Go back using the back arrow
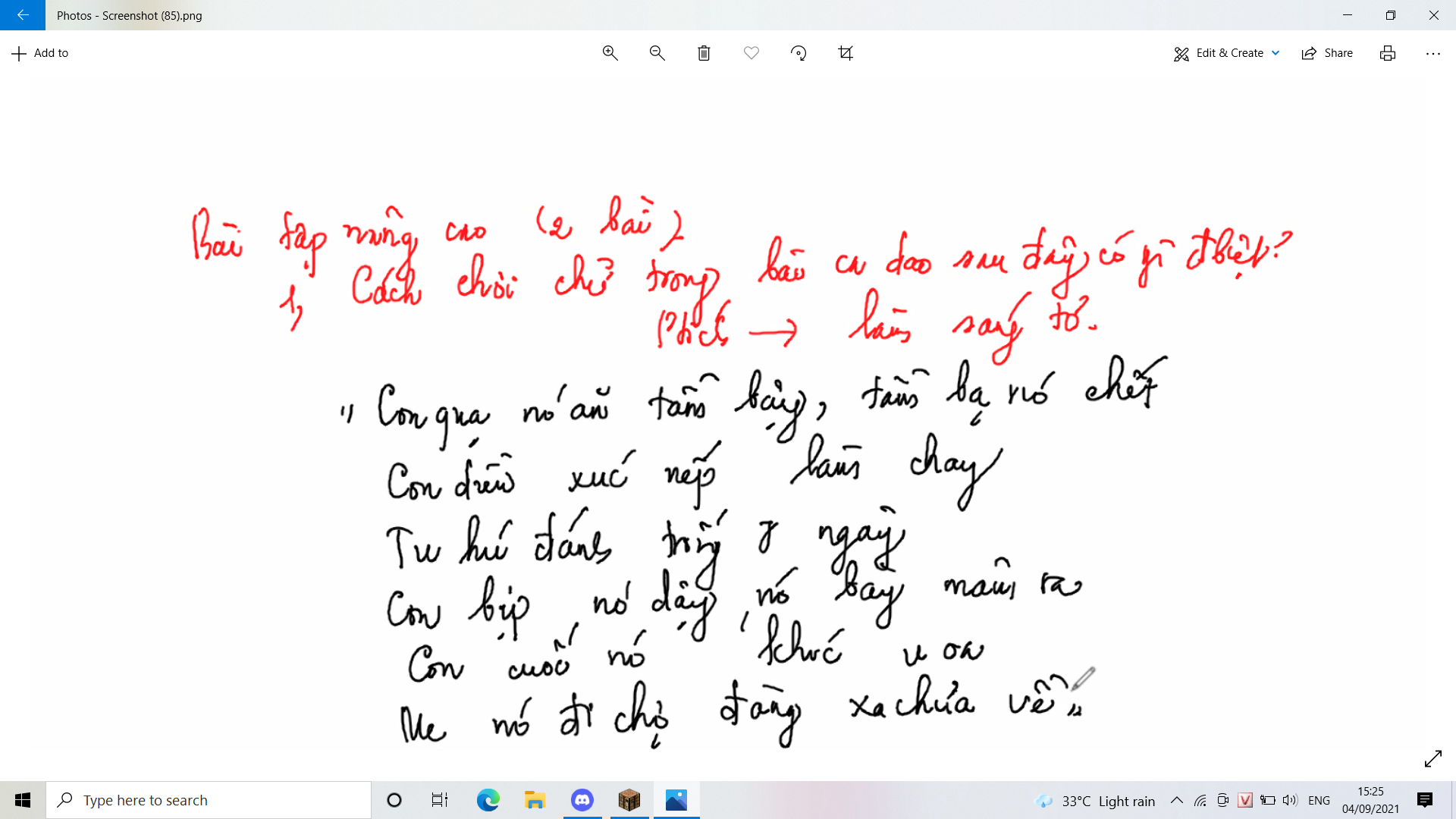 23,15
